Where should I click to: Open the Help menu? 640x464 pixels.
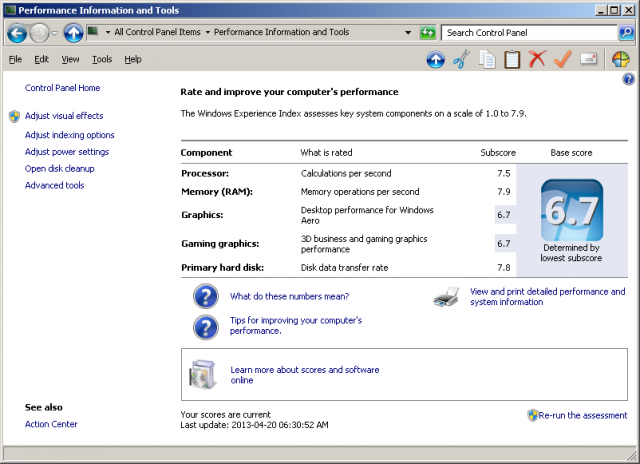pos(133,60)
